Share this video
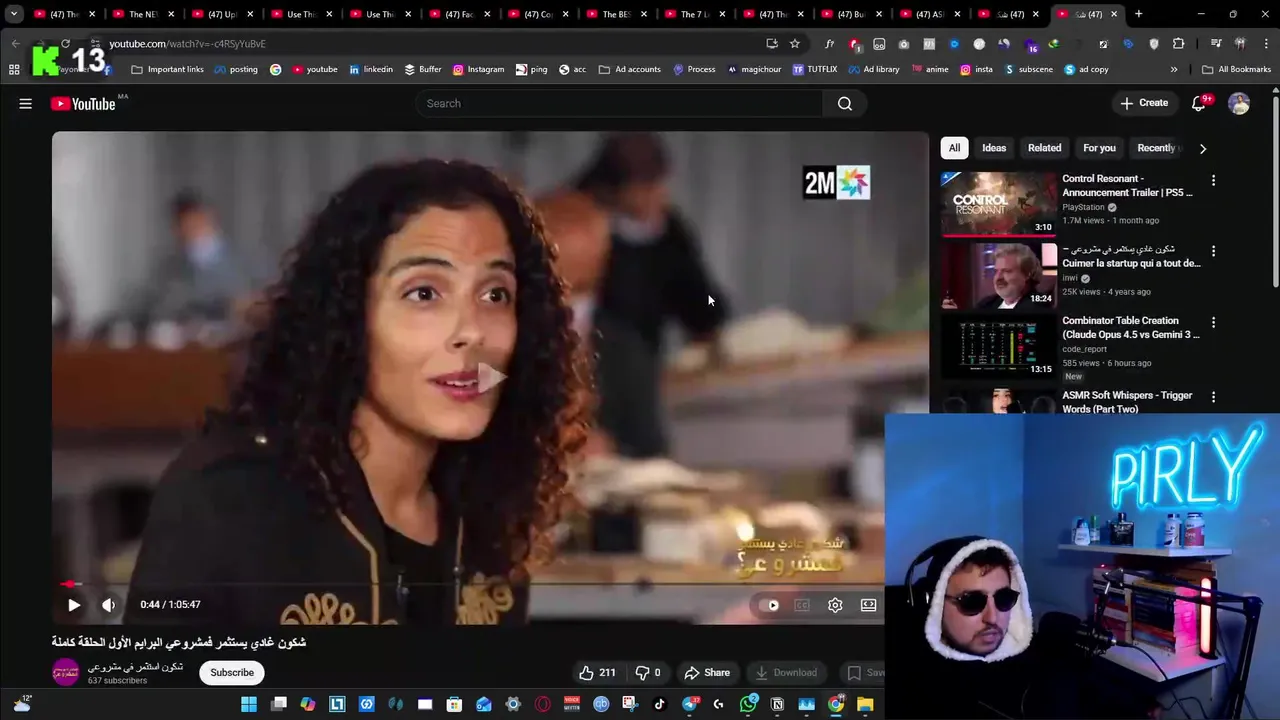The height and width of the screenshot is (720, 1280). [x=707, y=673]
